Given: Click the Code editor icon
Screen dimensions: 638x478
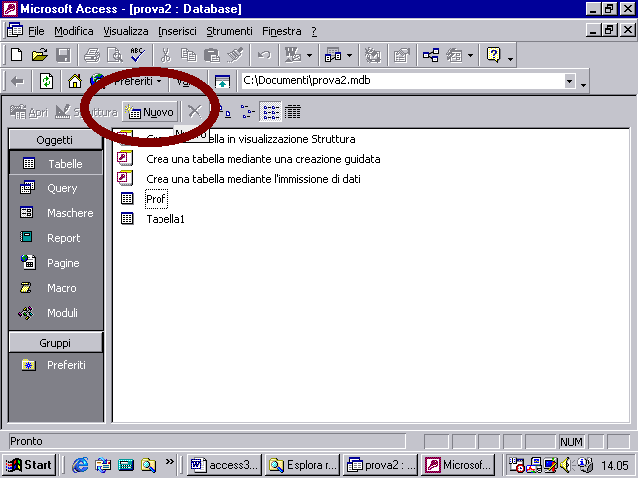Looking at the screenshot, I should click(372, 55).
